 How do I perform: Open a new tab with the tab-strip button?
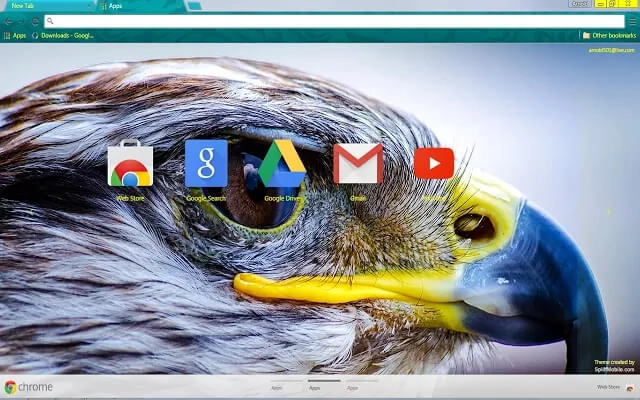(x=194, y=6)
